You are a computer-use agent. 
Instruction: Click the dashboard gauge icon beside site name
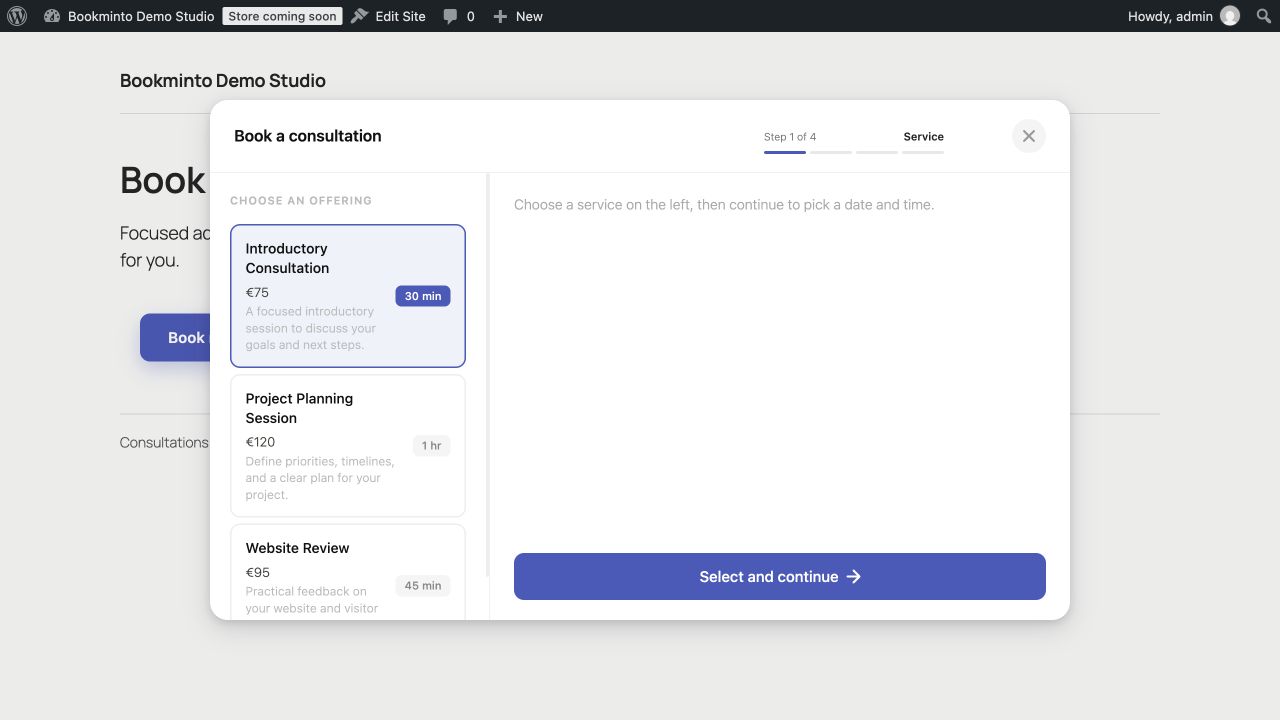[52, 16]
